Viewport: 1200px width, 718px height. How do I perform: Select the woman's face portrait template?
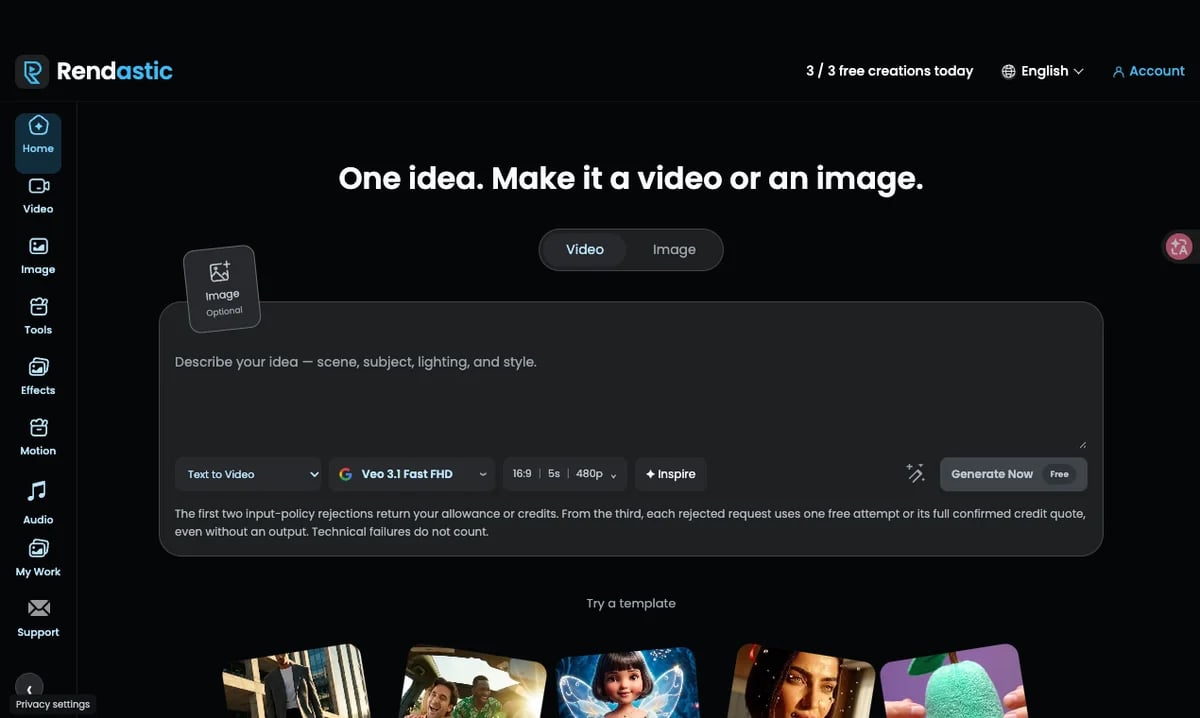click(802, 681)
